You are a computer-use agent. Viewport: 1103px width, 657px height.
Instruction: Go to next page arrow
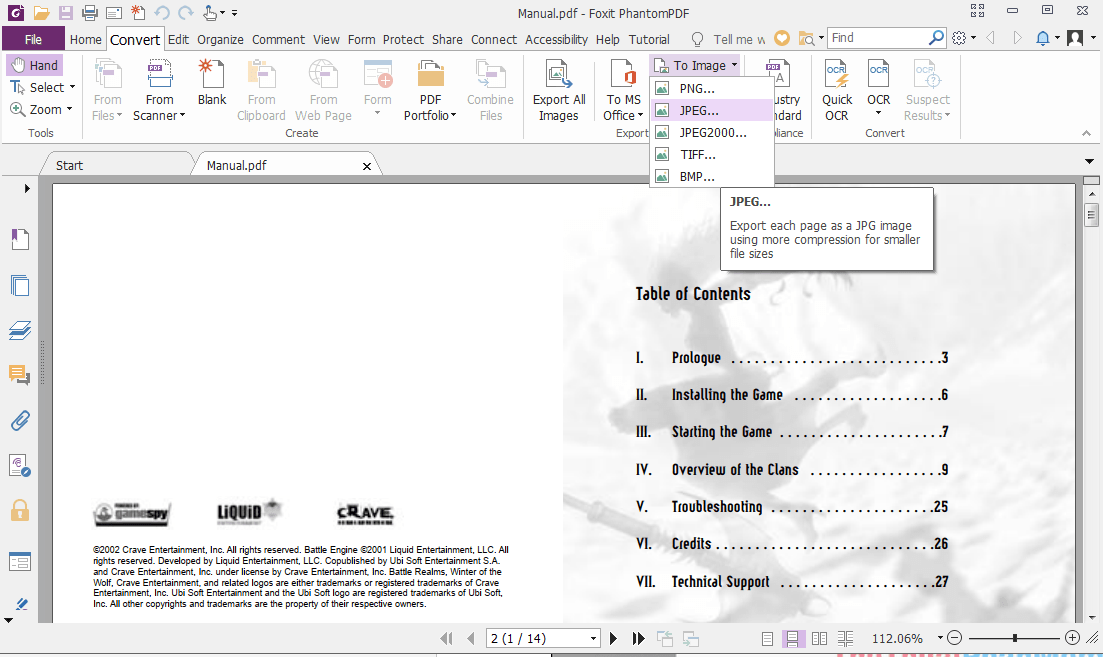click(613, 638)
